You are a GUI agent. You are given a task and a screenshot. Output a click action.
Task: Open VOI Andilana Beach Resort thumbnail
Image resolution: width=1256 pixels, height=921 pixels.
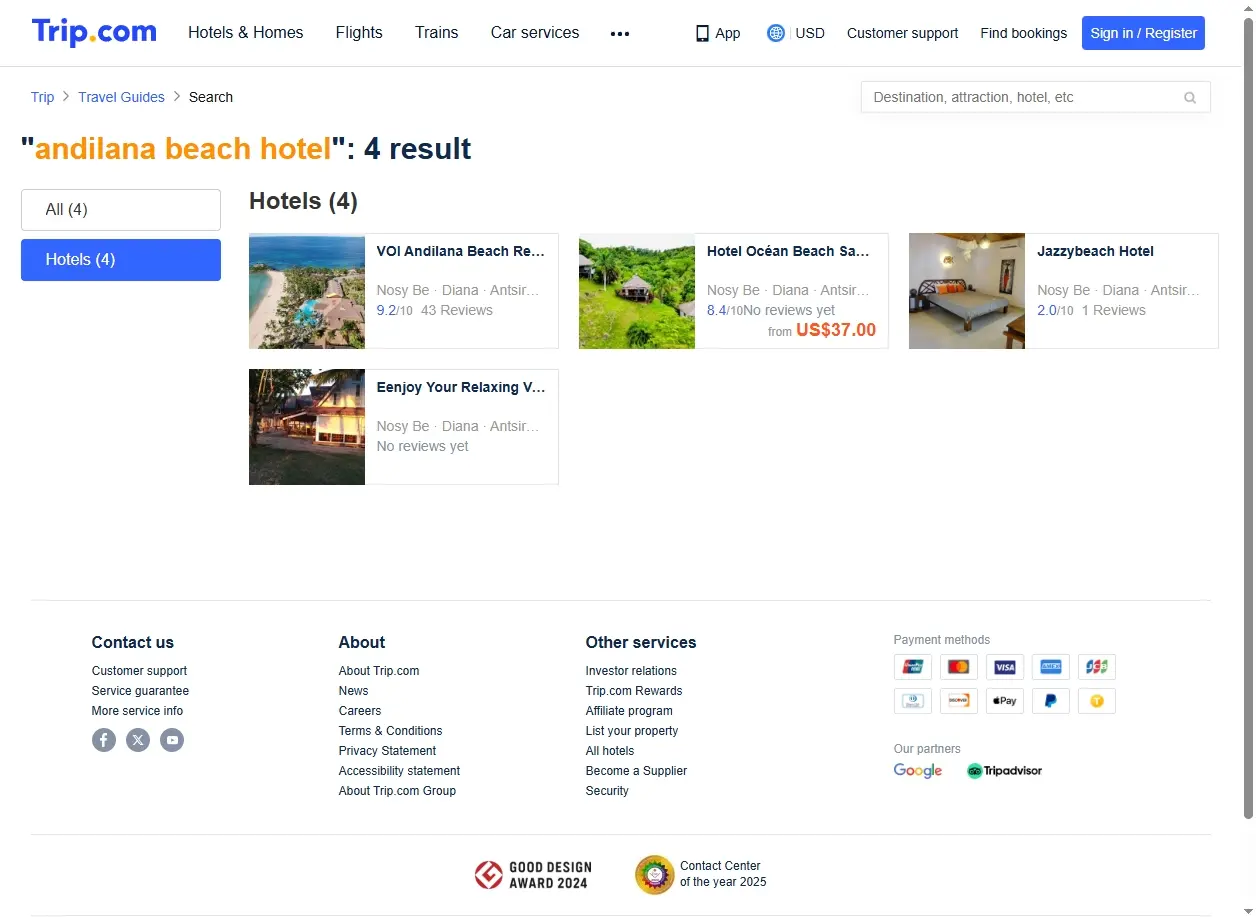pyautogui.click(x=307, y=291)
